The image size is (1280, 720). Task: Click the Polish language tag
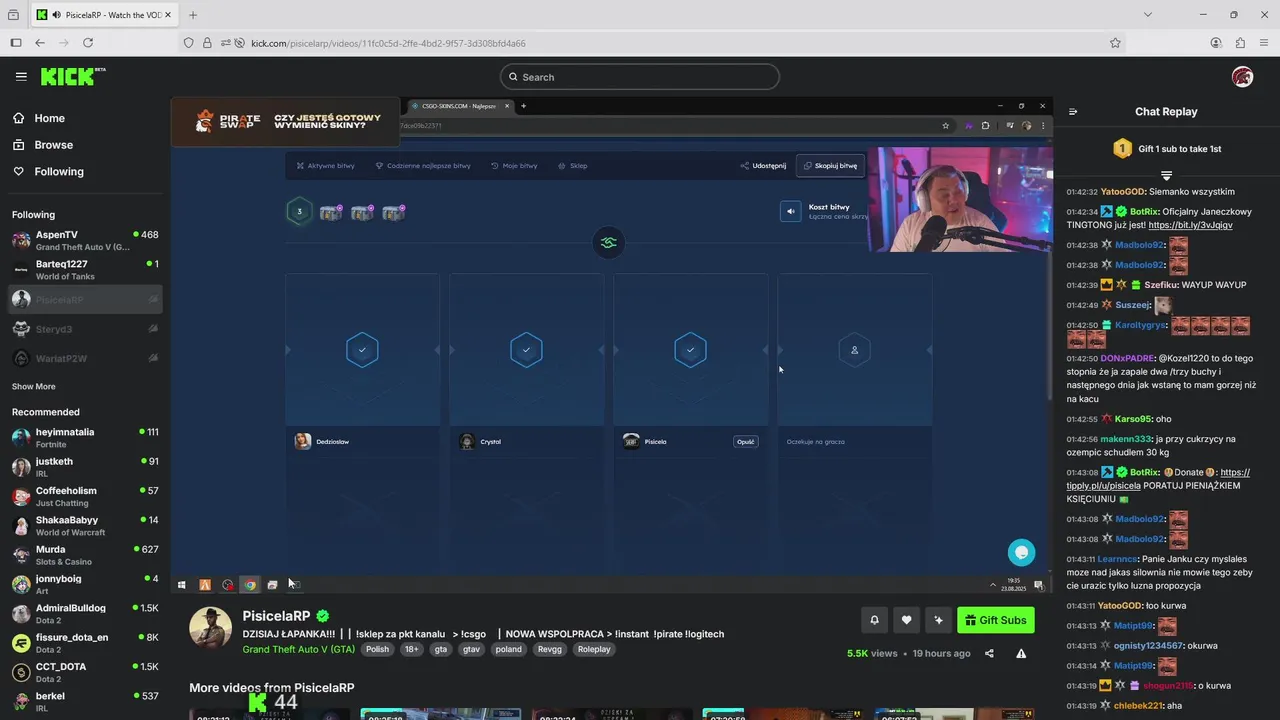(377, 649)
